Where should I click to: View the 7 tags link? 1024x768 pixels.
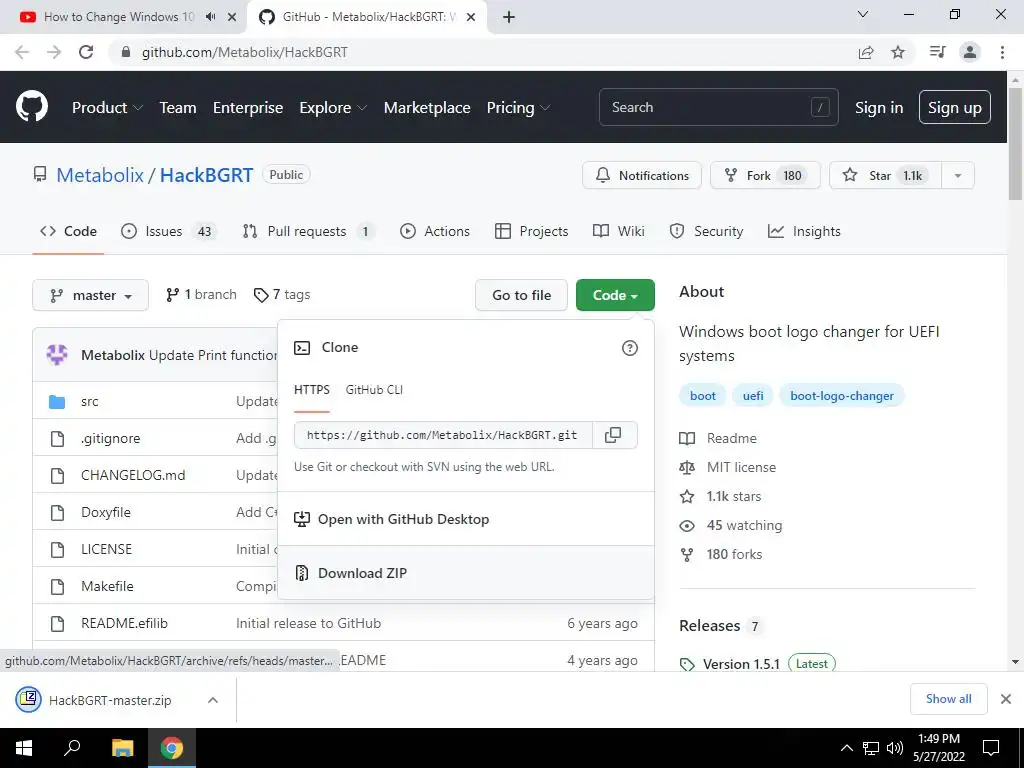(x=282, y=295)
